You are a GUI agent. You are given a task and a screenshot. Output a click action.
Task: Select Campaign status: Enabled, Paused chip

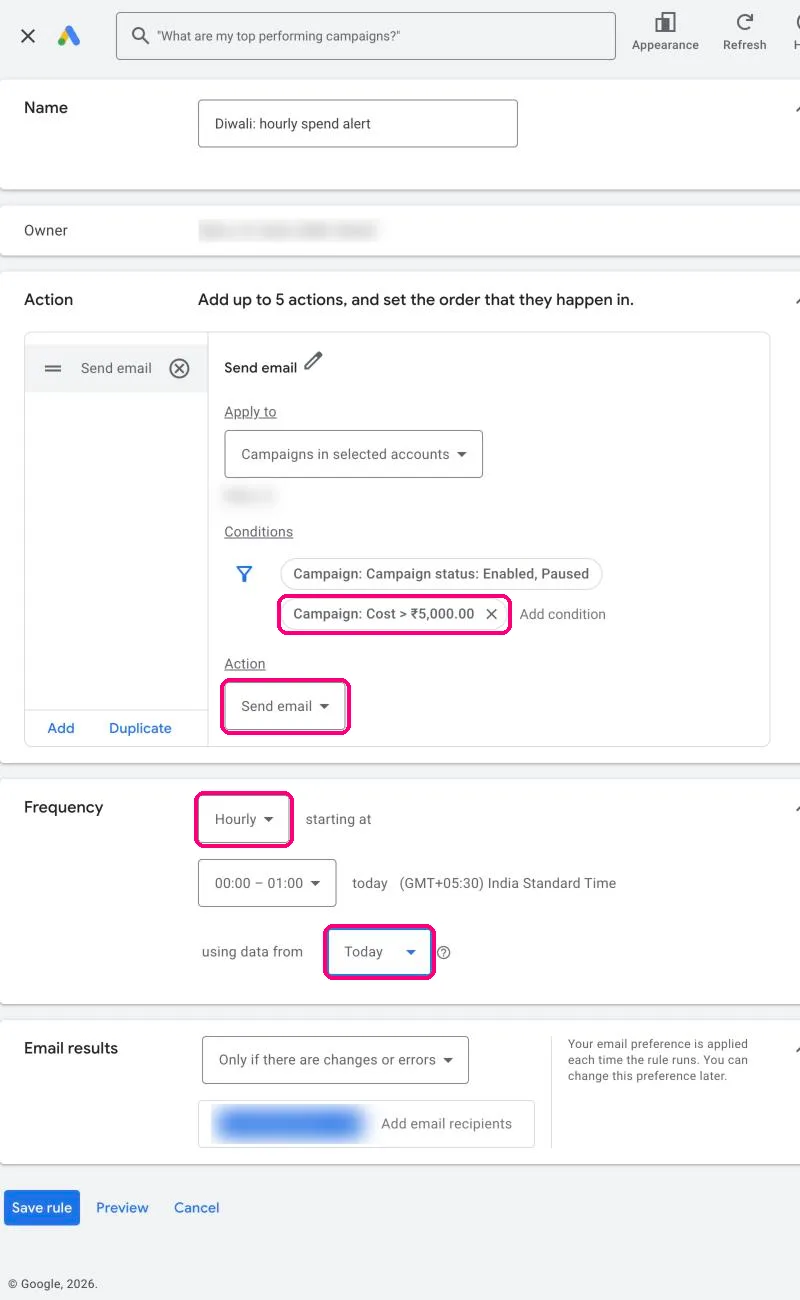click(441, 574)
